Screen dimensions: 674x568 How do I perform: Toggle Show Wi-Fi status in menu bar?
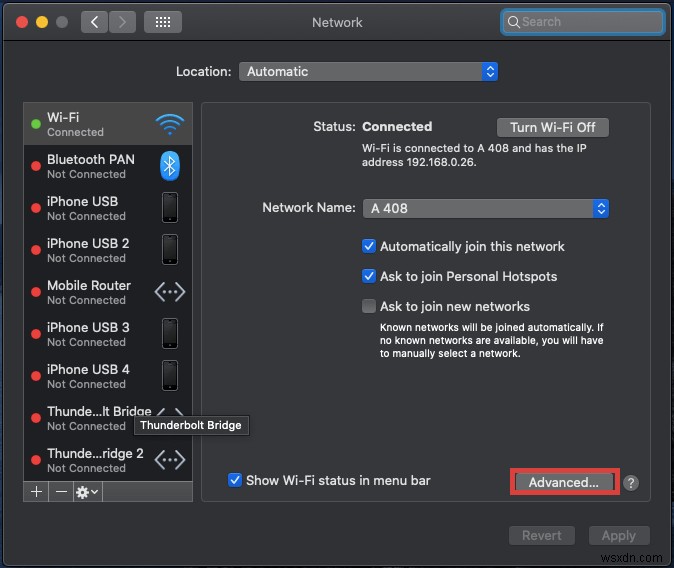click(235, 480)
